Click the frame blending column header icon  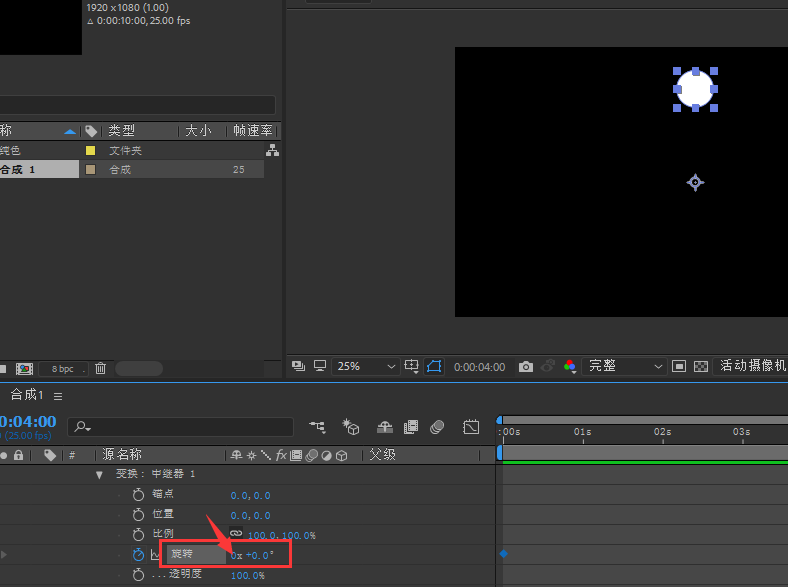(296, 455)
